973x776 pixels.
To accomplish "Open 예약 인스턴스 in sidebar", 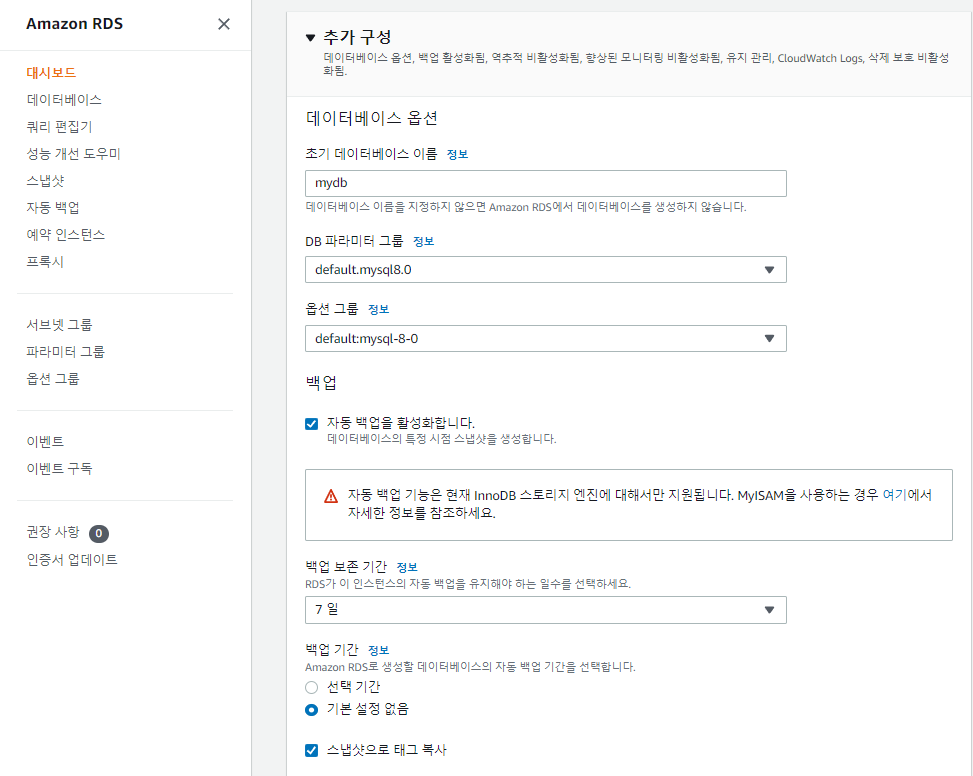I will pyautogui.click(x=66, y=235).
